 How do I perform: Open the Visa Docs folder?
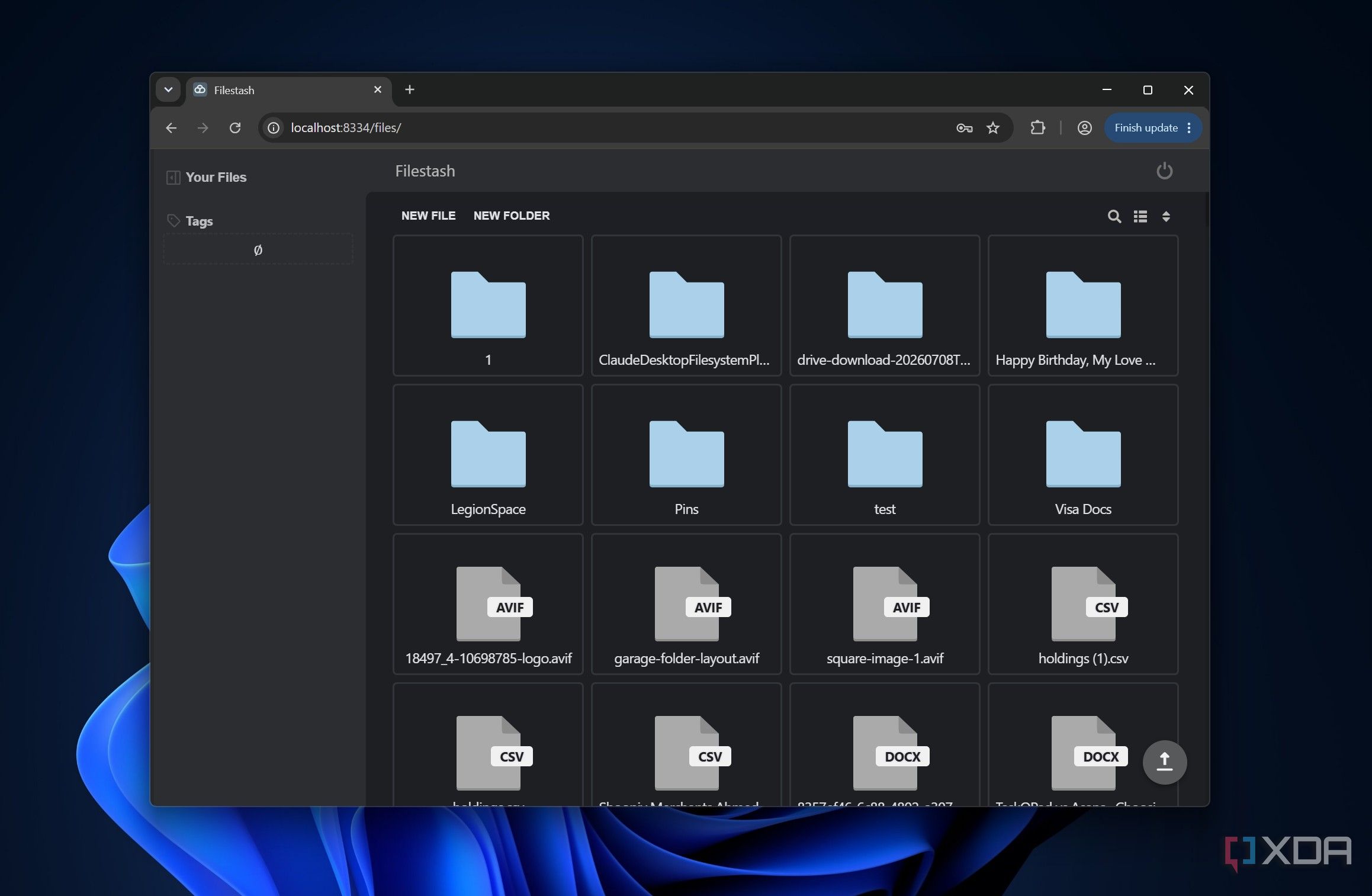pos(1083,455)
